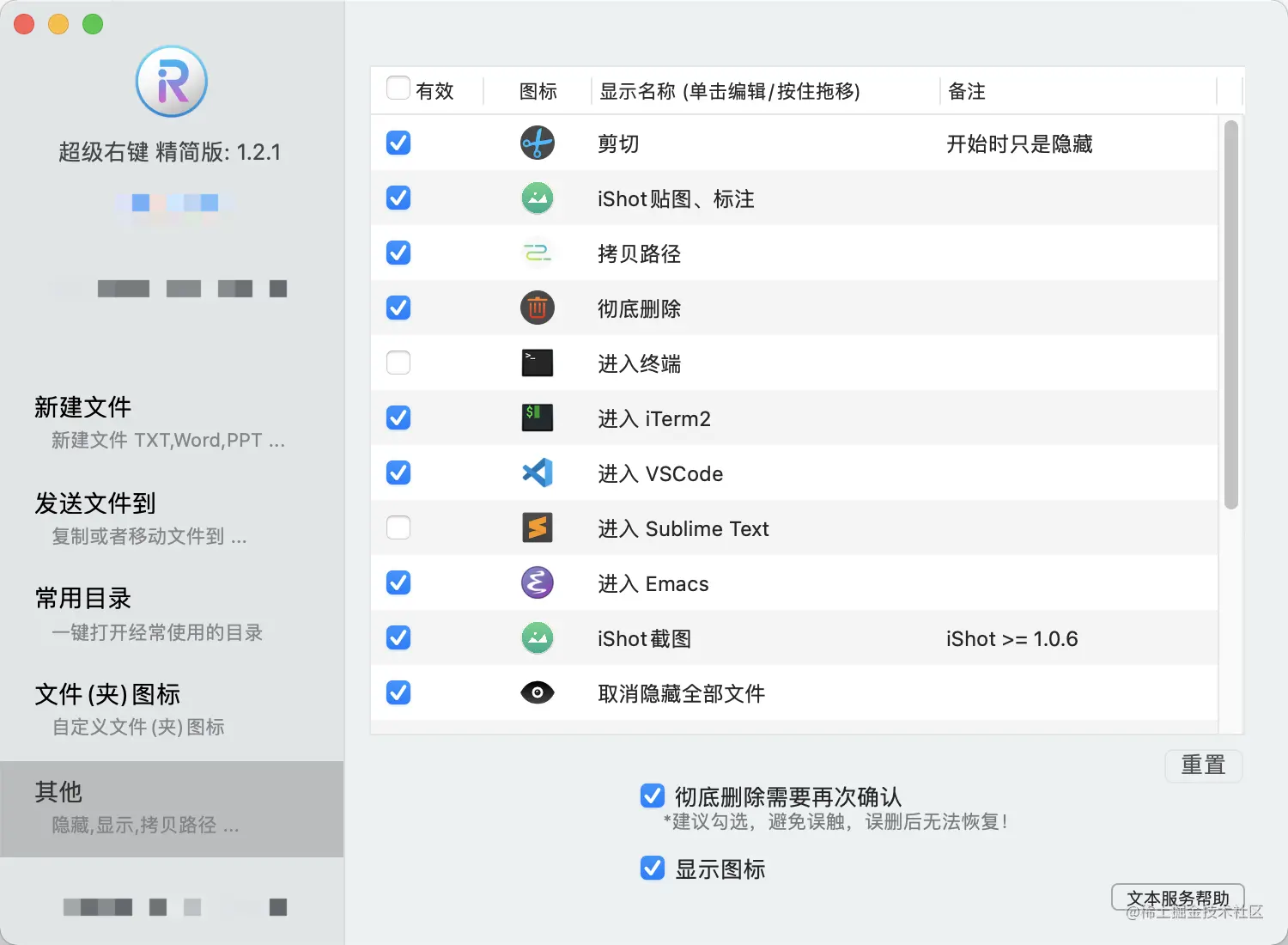Click the 图标 column header
Viewport: 1288px width, 945px height.
tap(538, 91)
